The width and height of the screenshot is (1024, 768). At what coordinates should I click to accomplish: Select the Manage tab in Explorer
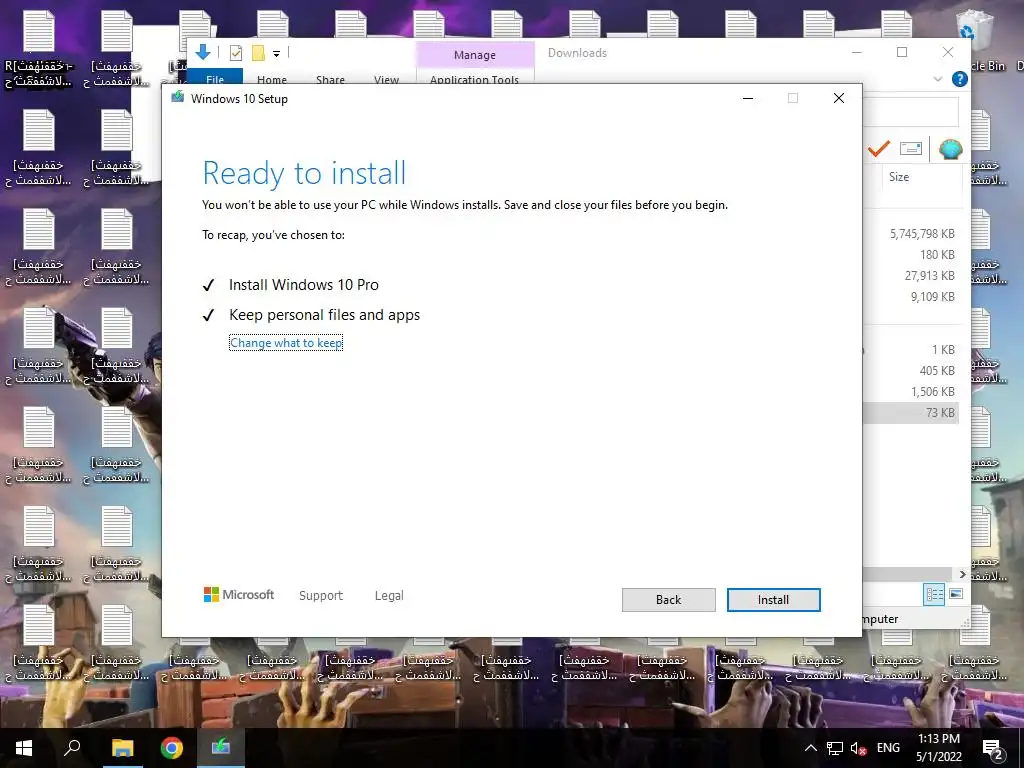pyautogui.click(x=475, y=55)
